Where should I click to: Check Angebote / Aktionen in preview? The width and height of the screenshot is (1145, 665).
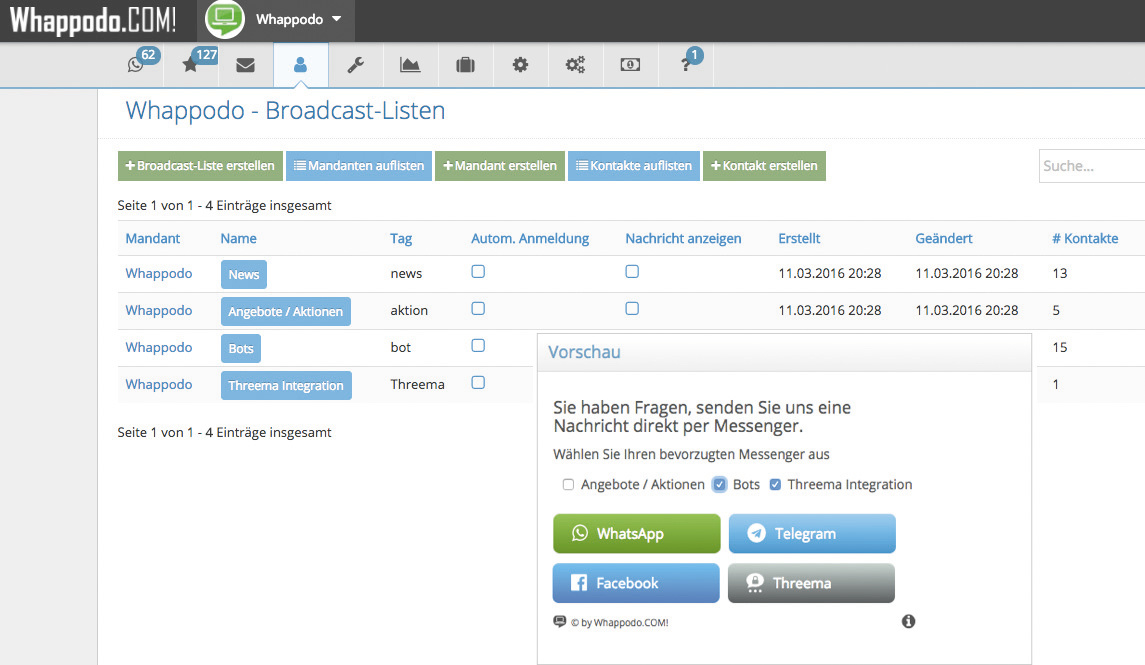[x=568, y=485]
